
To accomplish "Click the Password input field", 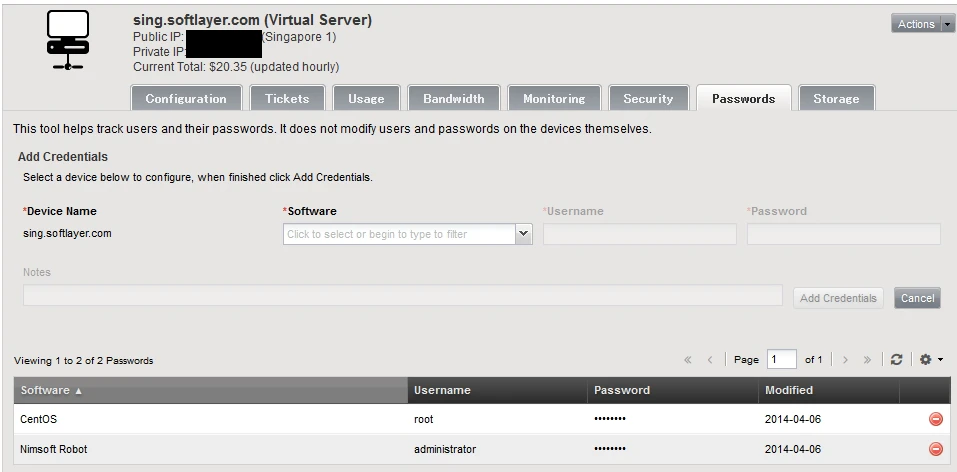I will pyautogui.click(x=843, y=234).
